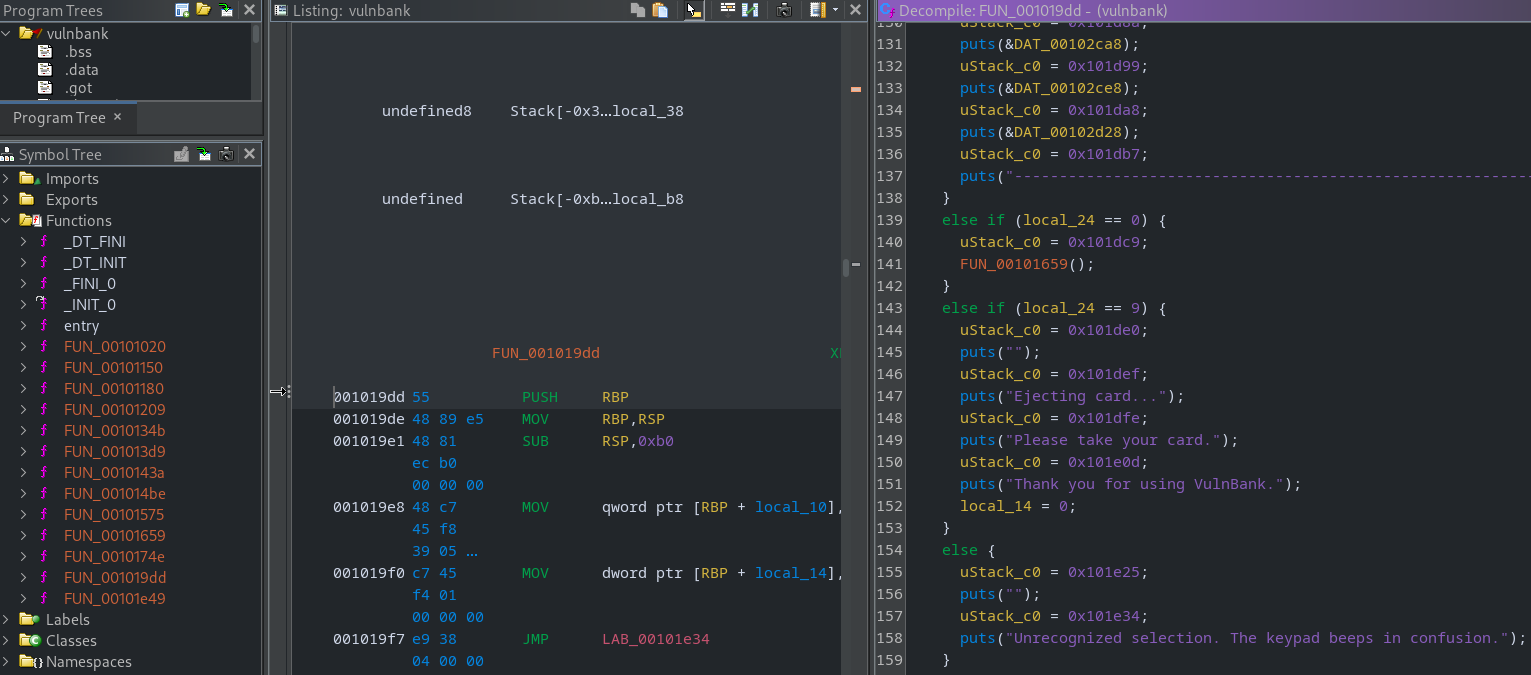The width and height of the screenshot is (1531, 675).
Task: Take a snapshot of the Listing view
Action: tap(785, 11)
